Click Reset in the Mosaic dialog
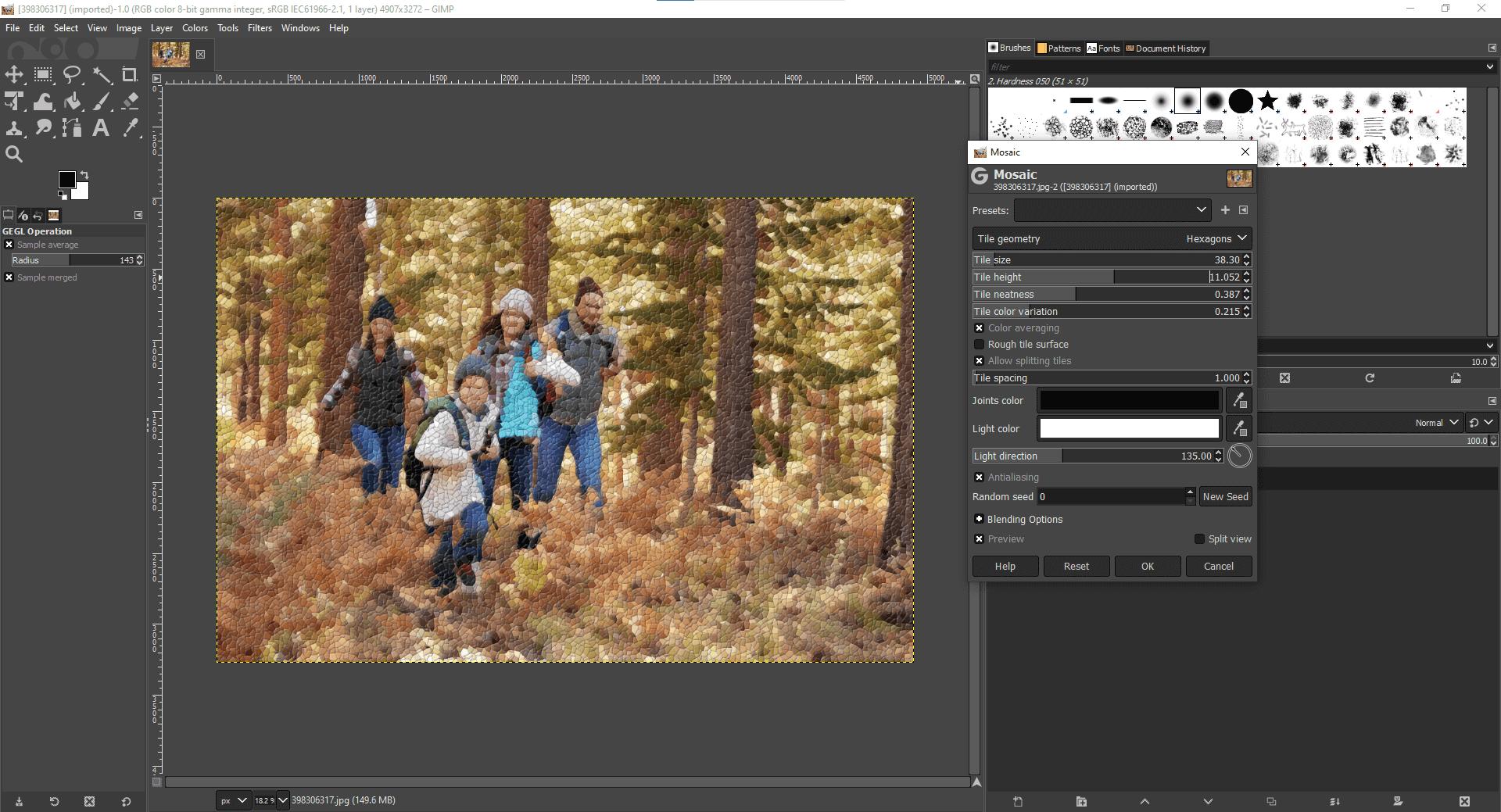The height and width of the screenshot is (812, 1501). click(1076, 566)
